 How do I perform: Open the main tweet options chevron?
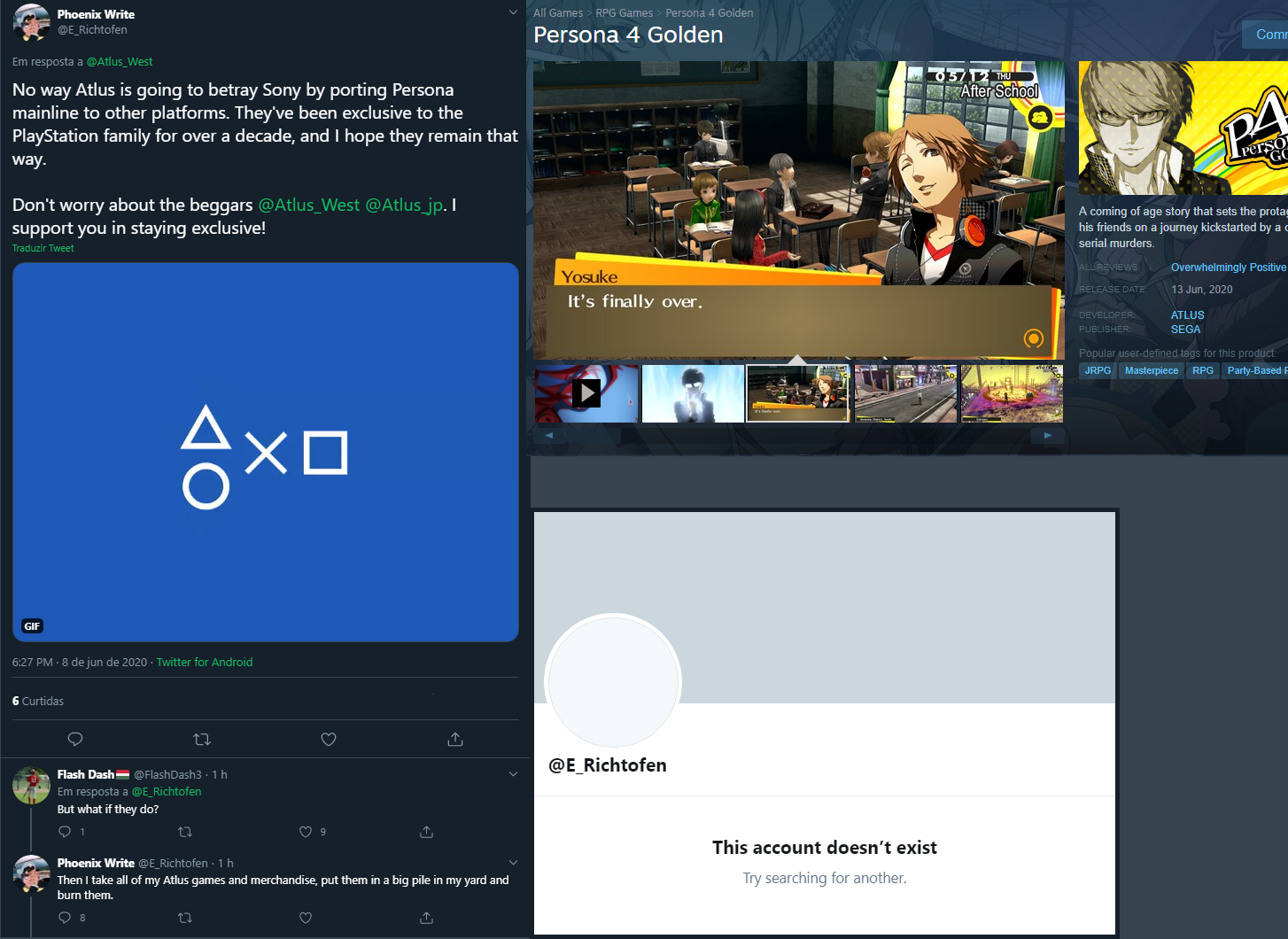(x=513, y=12)
